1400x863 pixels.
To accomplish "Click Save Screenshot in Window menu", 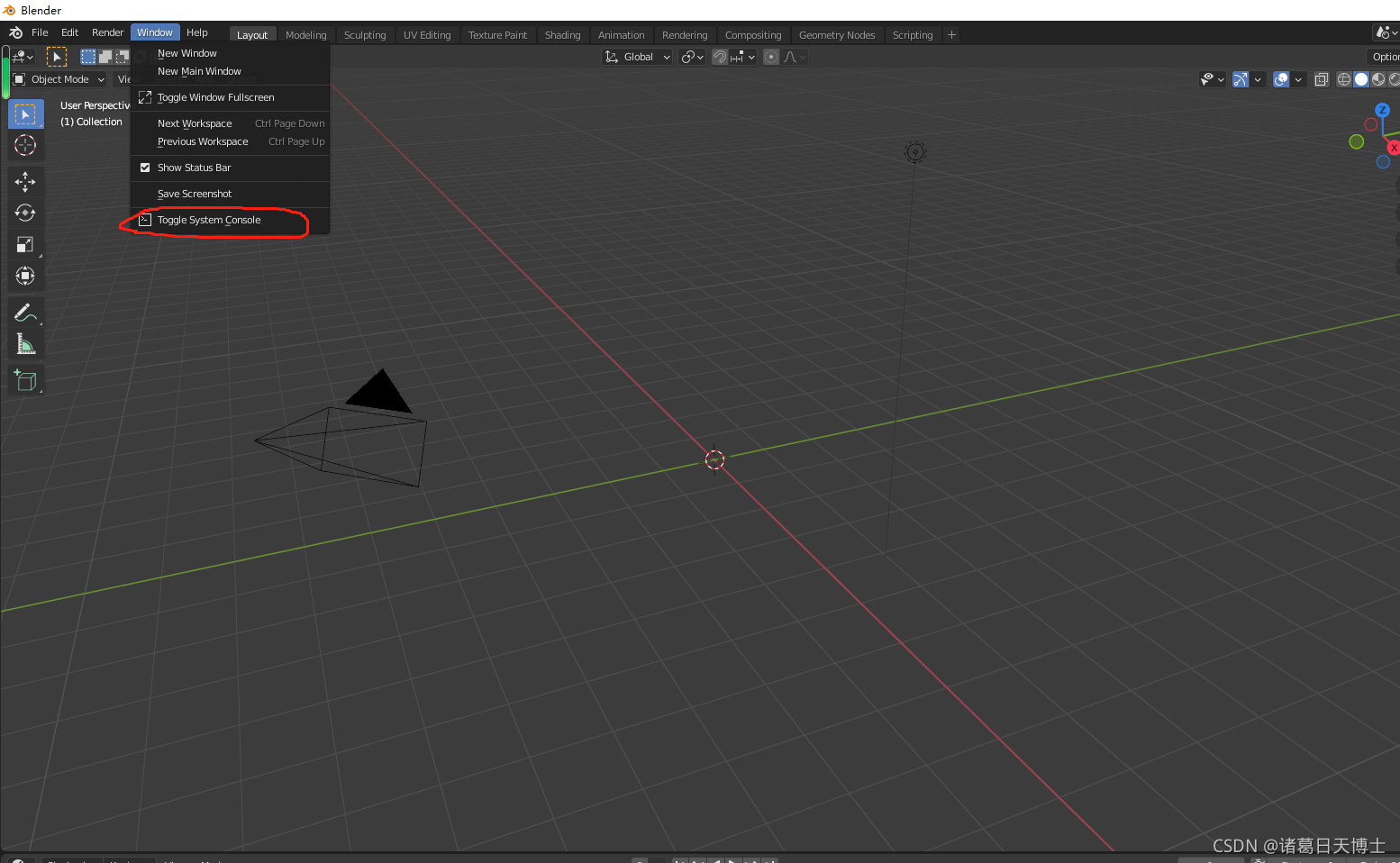I will pos(231,194).
